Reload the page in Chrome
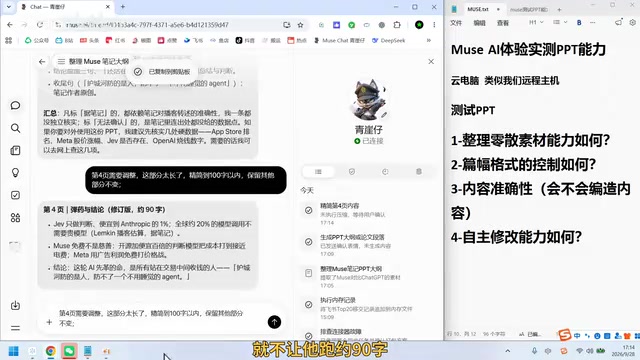Screen dimensions: 640x360 click(x=40, y=25)
